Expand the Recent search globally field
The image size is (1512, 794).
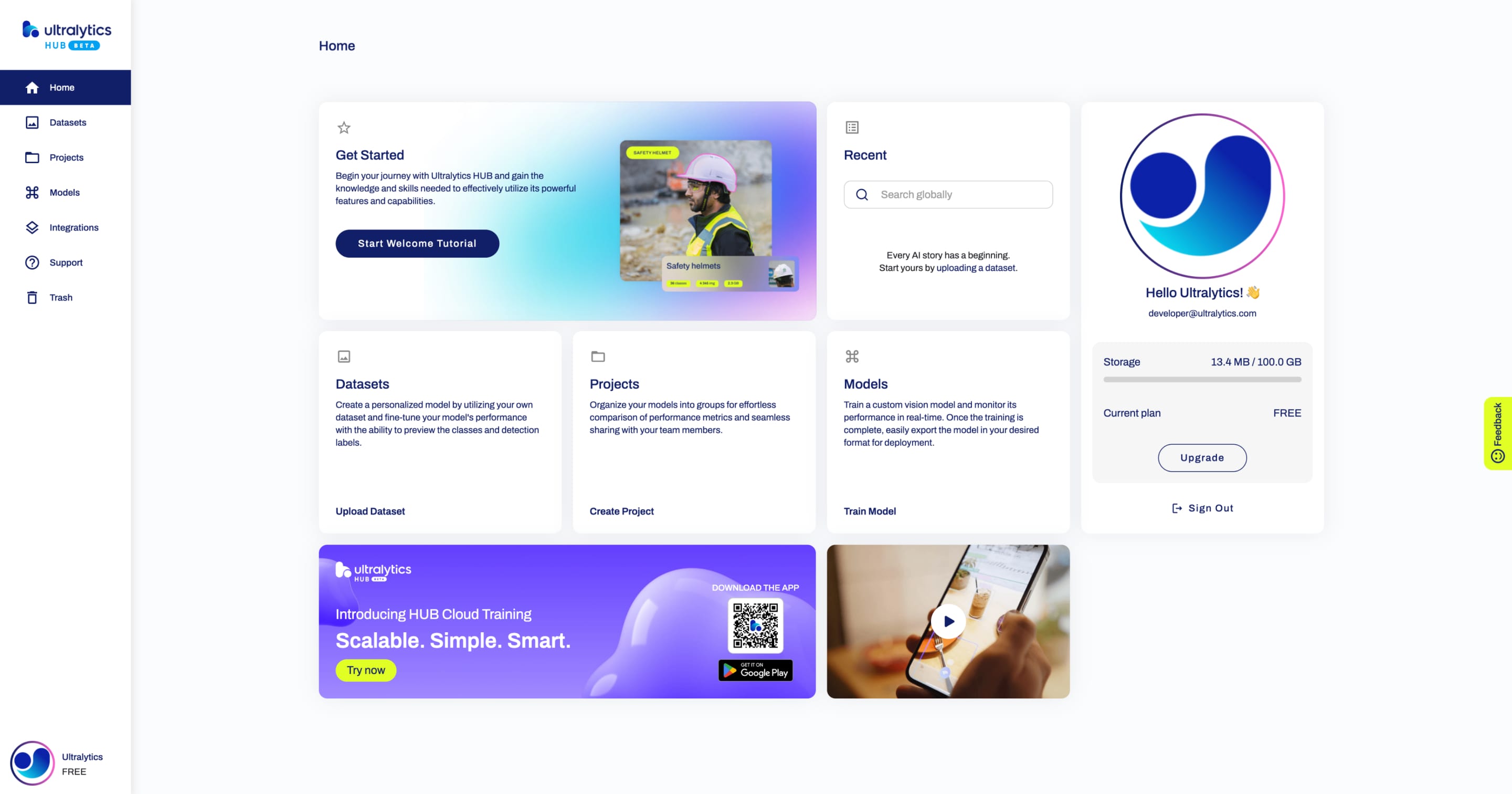(x=948, y=194)
